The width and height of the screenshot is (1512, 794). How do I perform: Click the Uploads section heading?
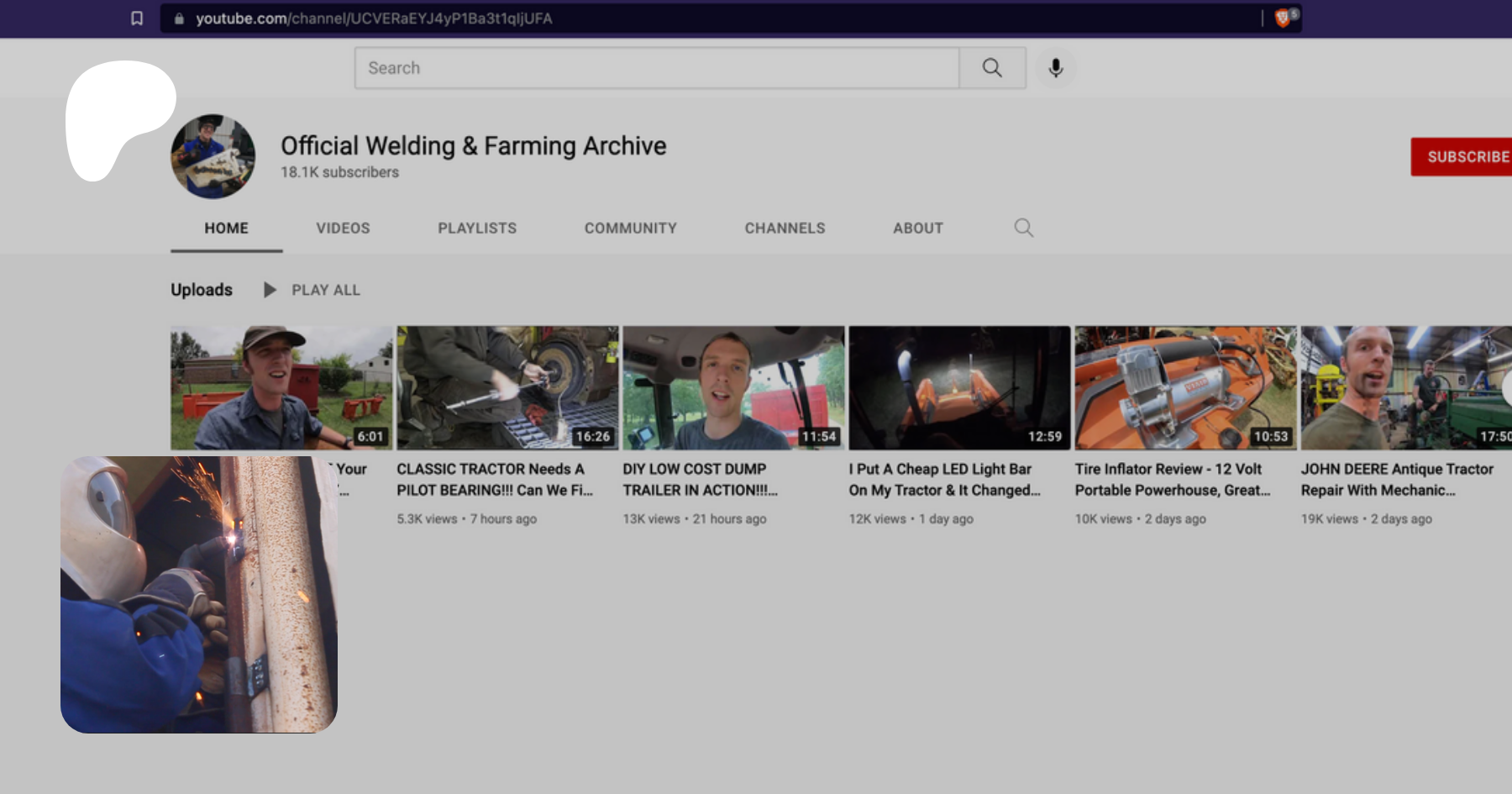(202, 290)
